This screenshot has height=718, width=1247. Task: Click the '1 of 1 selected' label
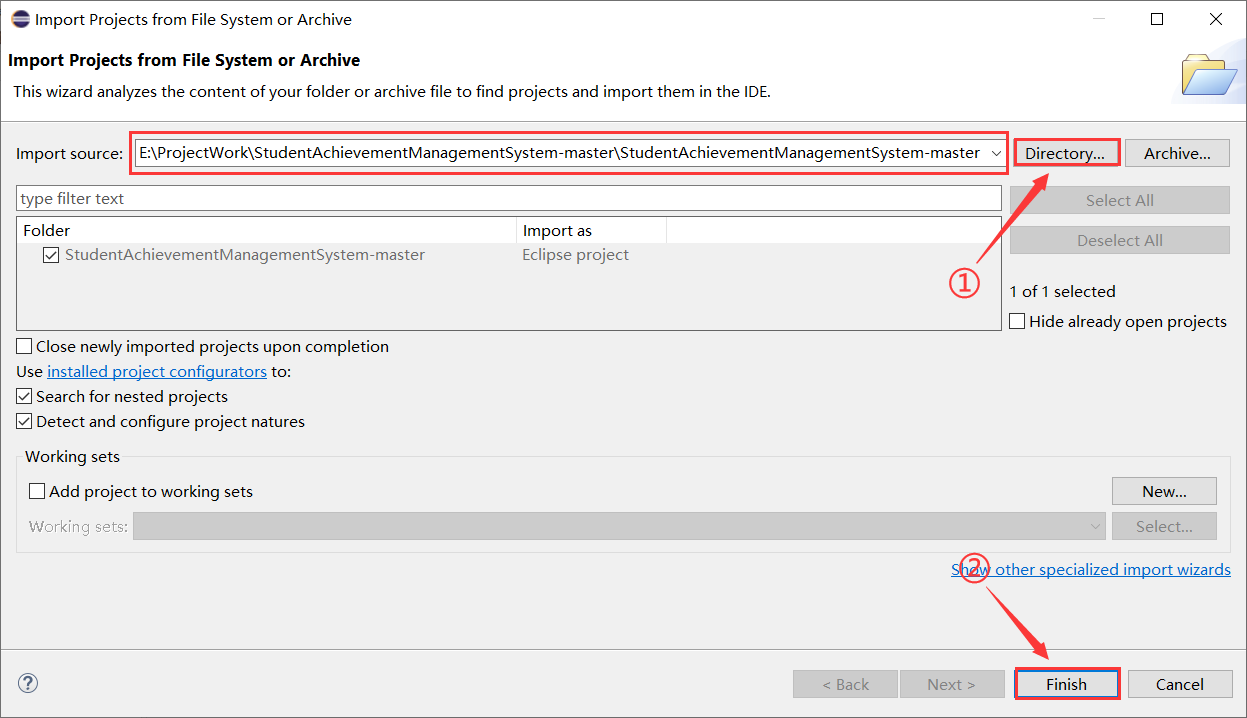click(x=1063, y=292)
